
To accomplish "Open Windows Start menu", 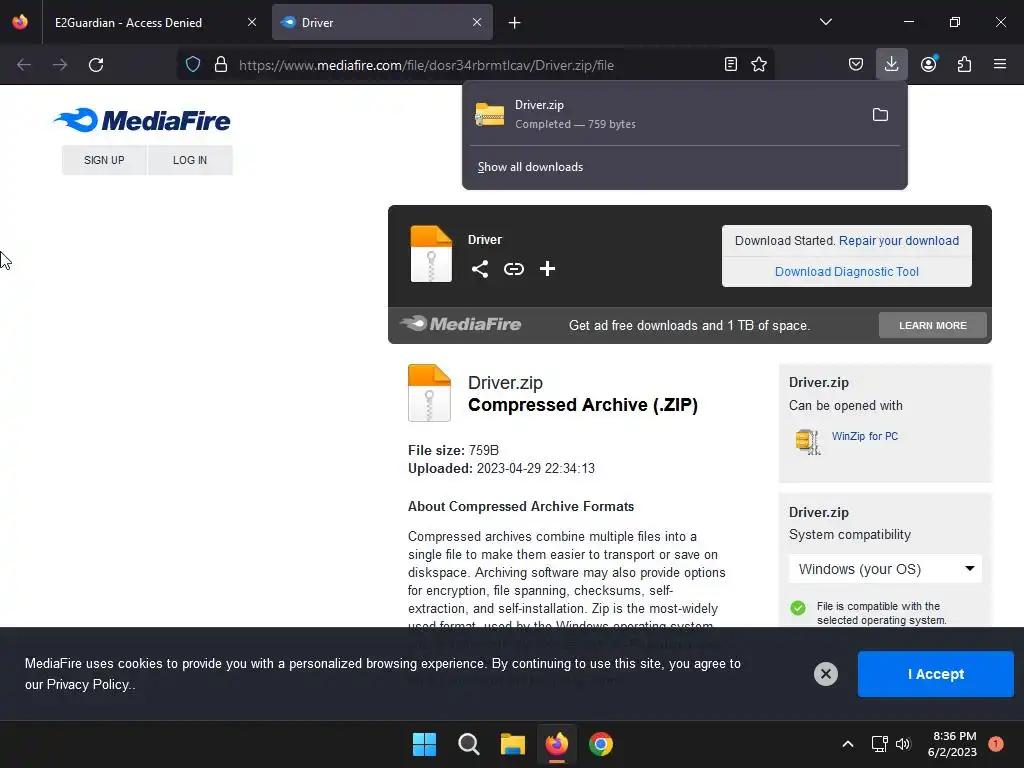I will tap(424, 744).
